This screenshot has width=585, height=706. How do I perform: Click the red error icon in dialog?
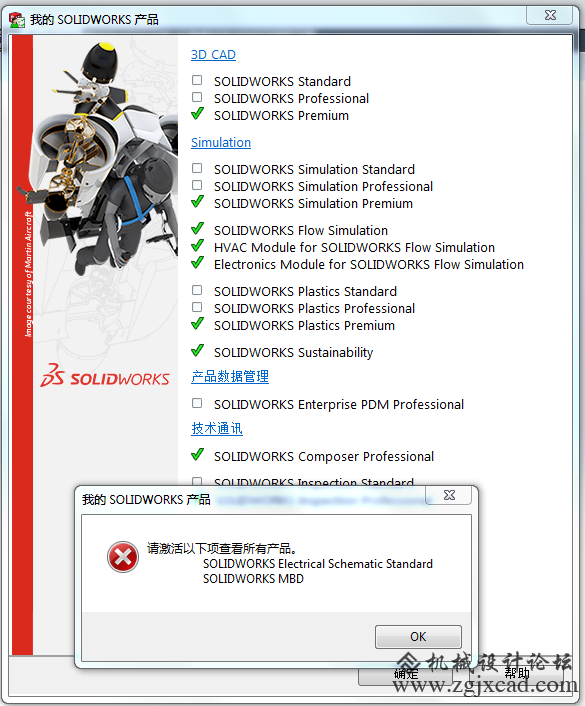click(122, 557)
